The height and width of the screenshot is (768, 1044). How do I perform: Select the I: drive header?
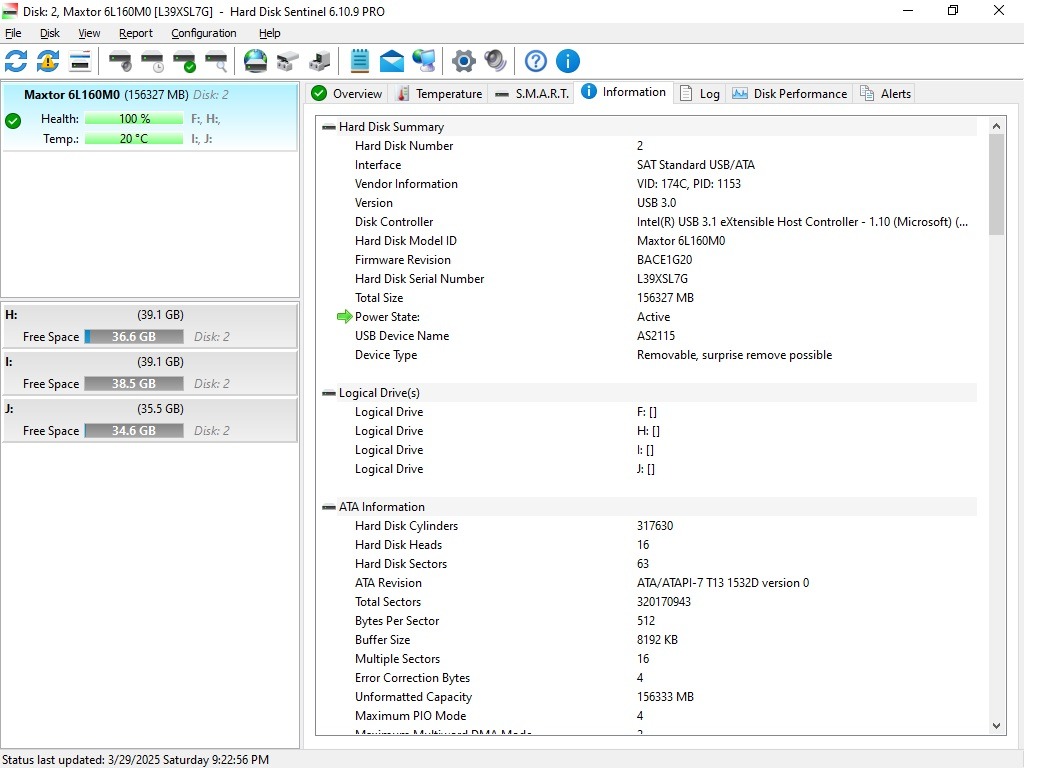[x=150, y=362]
